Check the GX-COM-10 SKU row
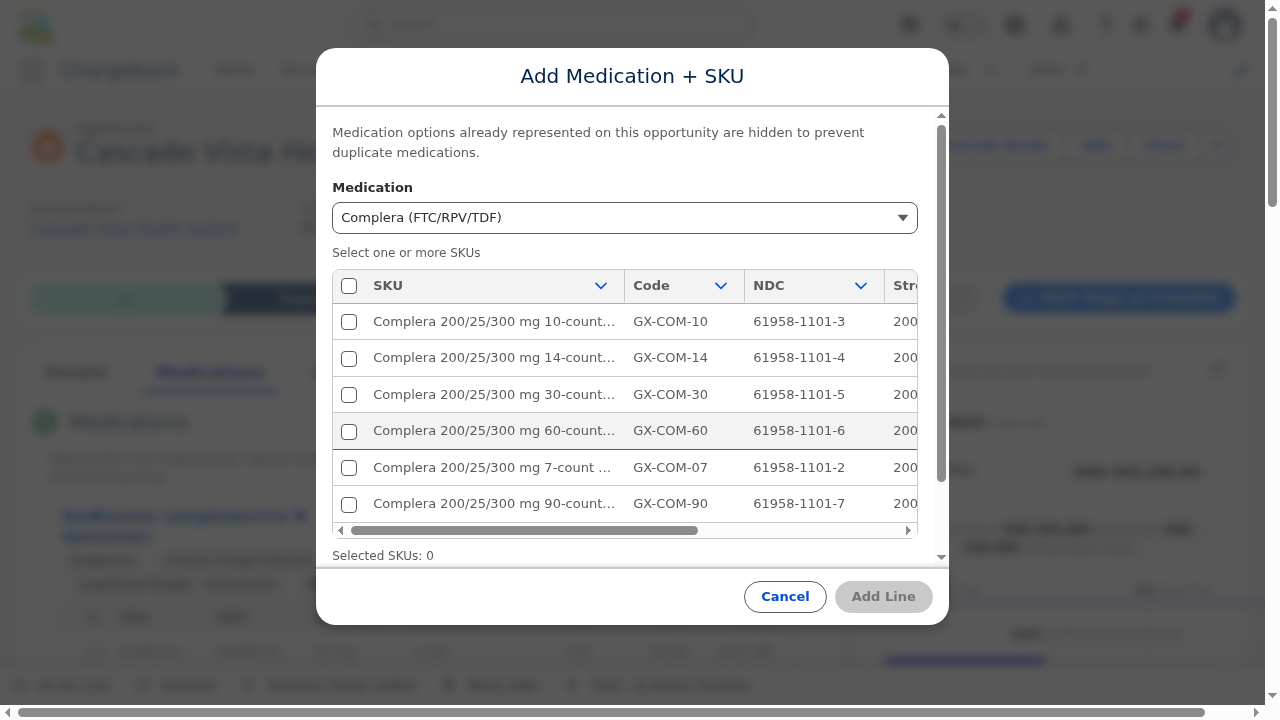Screen dimensions: 1280x720 pyautogui.click(x=349, y=322)
